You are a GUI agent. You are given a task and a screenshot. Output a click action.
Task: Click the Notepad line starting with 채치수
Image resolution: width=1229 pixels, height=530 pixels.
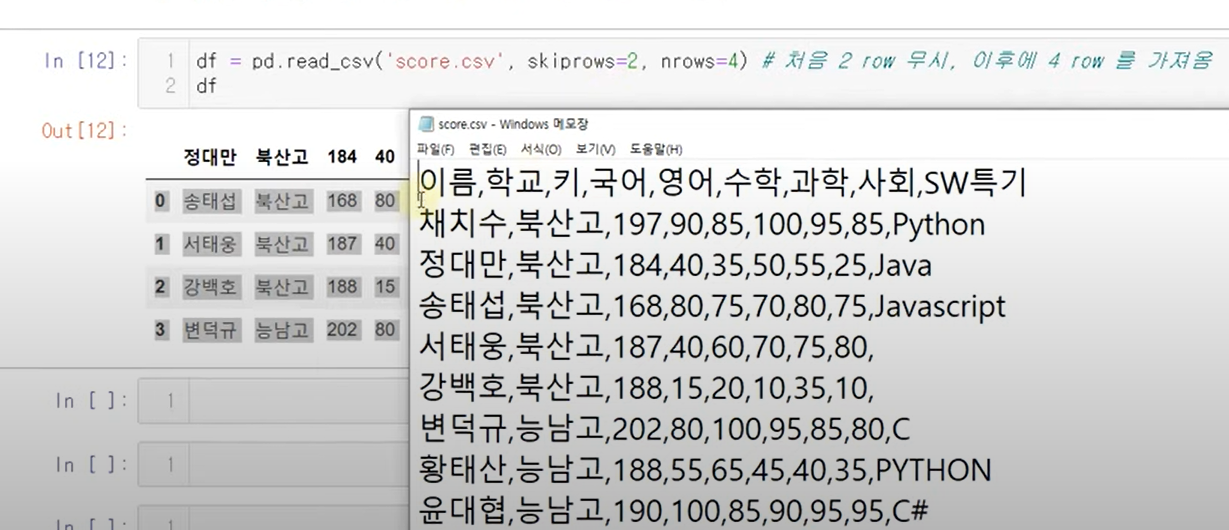[702, 224]
